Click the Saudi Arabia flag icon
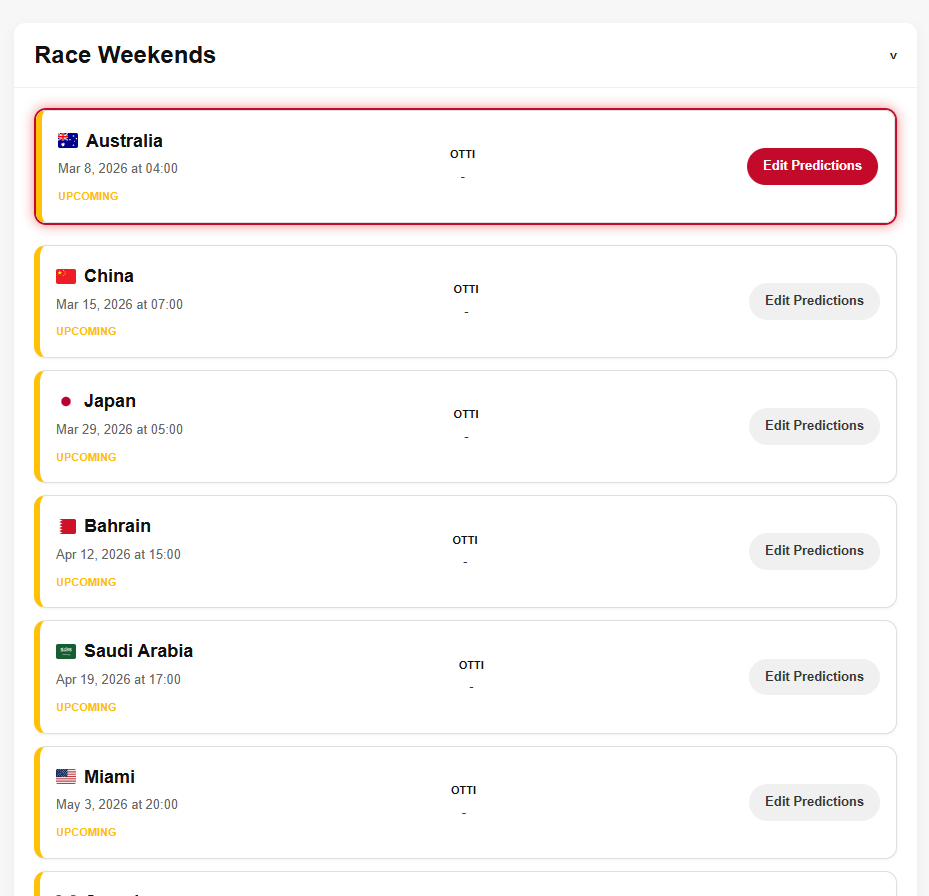This screenshot has height=896, width=929. pyautogui.click(x=66, y=651)
